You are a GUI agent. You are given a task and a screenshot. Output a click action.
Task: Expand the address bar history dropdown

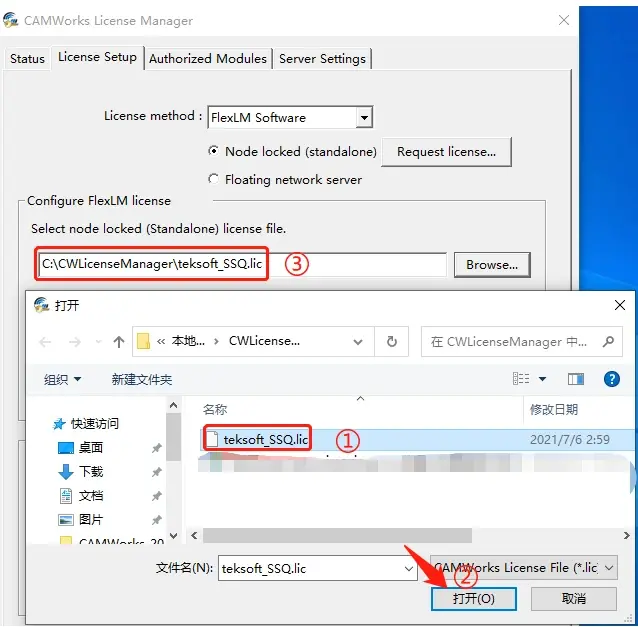358,342
